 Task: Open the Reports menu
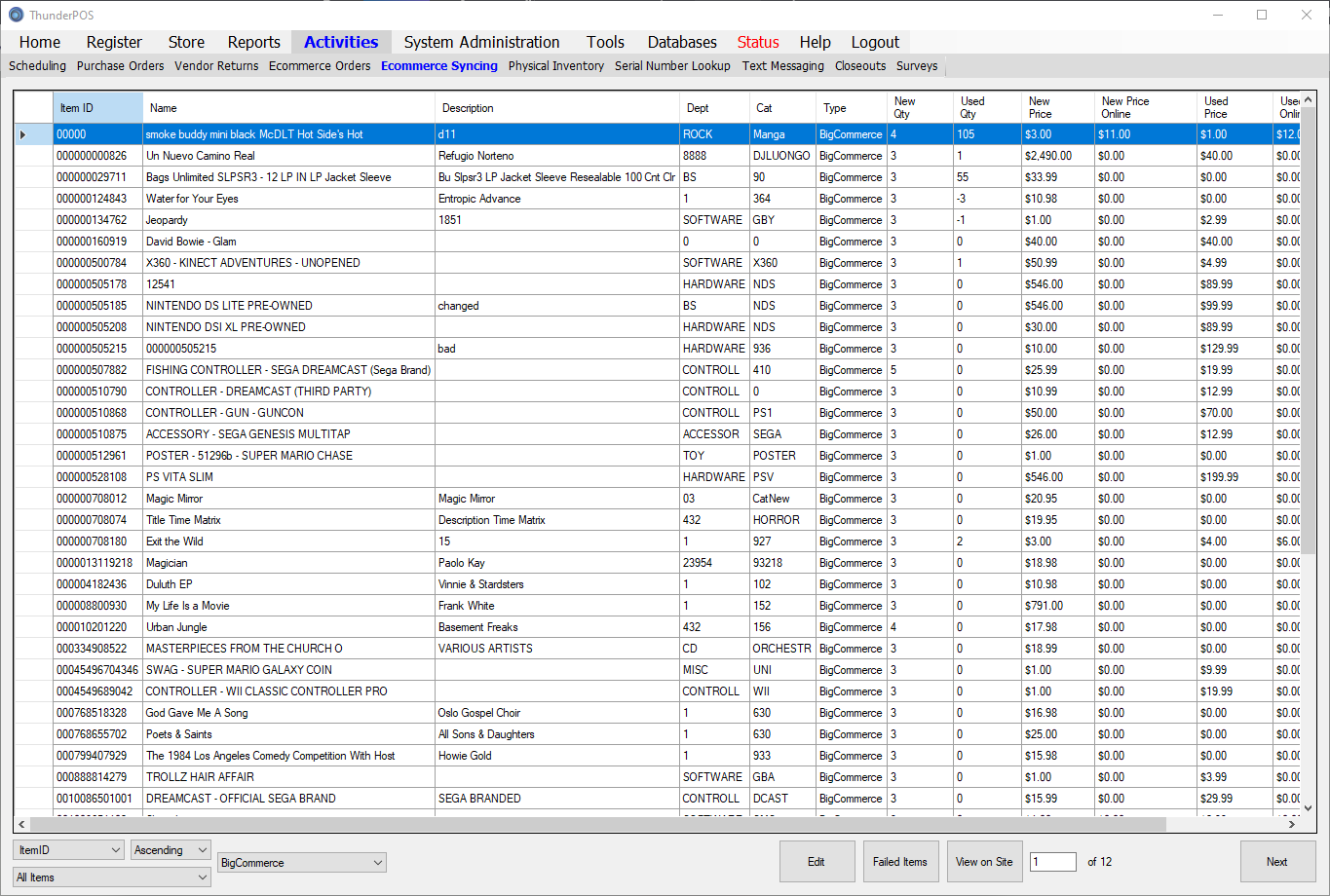[253, 42]
